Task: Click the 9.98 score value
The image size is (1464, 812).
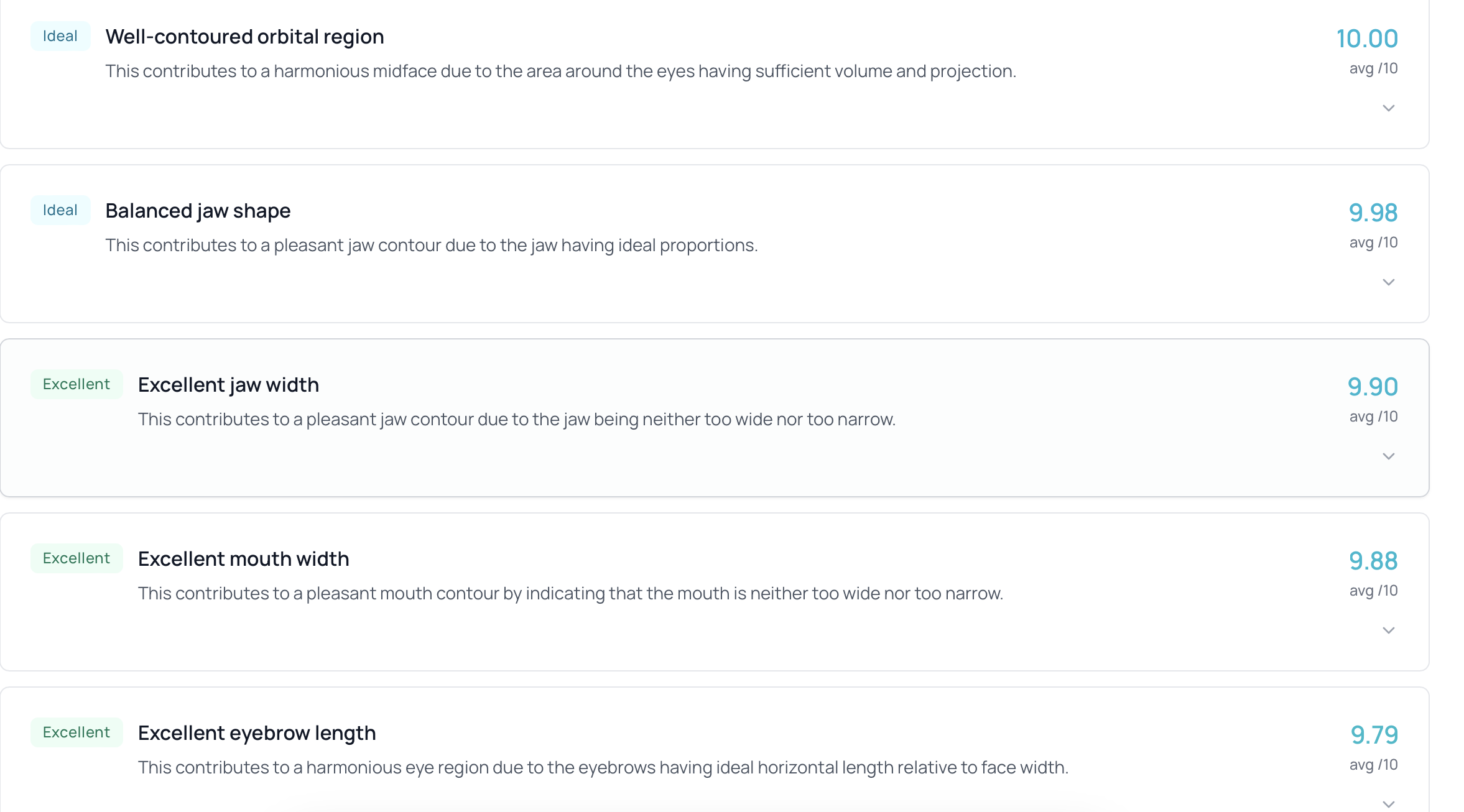Action: pos(1373,213)
